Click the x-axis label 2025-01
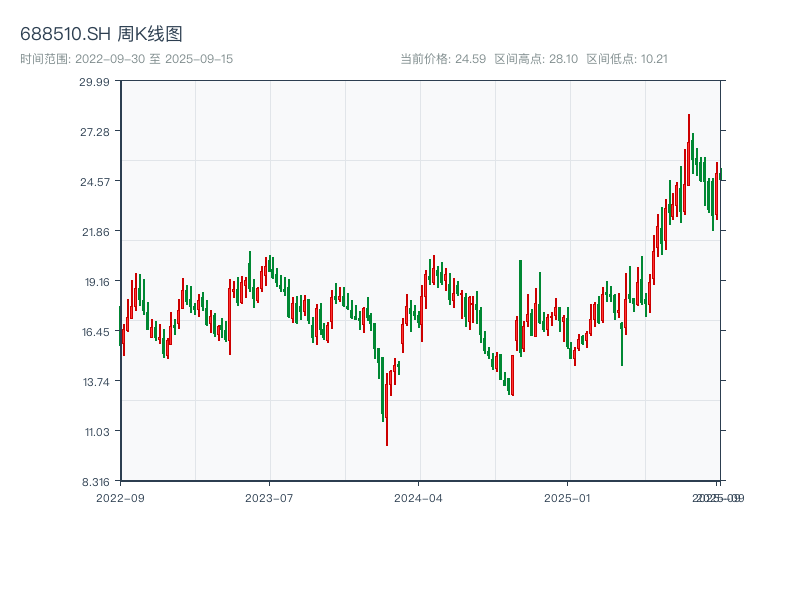Viewport: 800px width, 600px height. coord(567,498)
